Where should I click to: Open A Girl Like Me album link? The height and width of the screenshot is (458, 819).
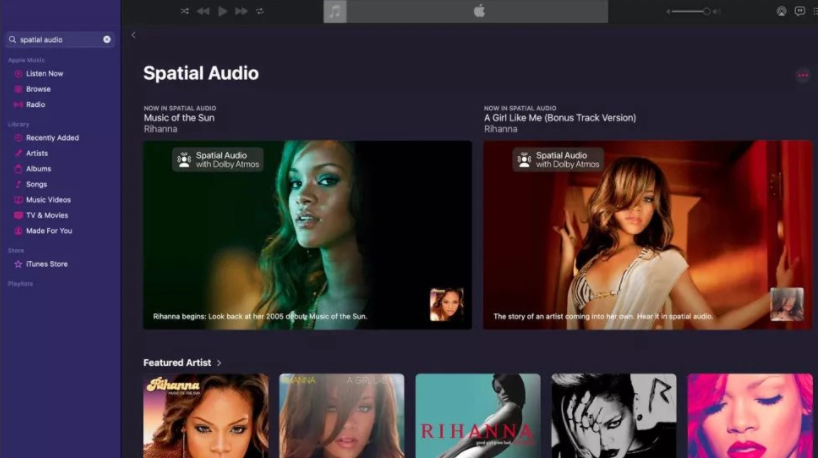(559, 118)
